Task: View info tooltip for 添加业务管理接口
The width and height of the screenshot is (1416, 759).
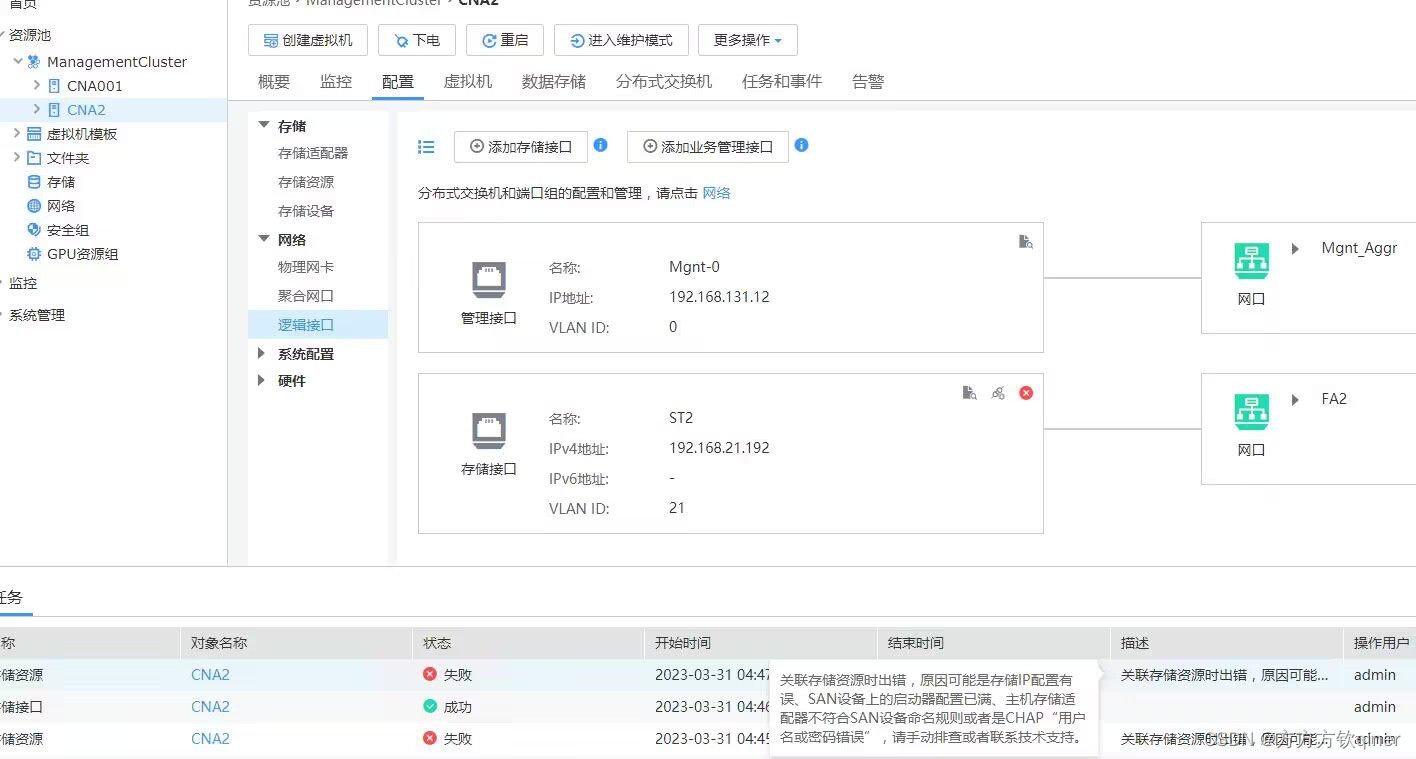Action: (801, 145)
